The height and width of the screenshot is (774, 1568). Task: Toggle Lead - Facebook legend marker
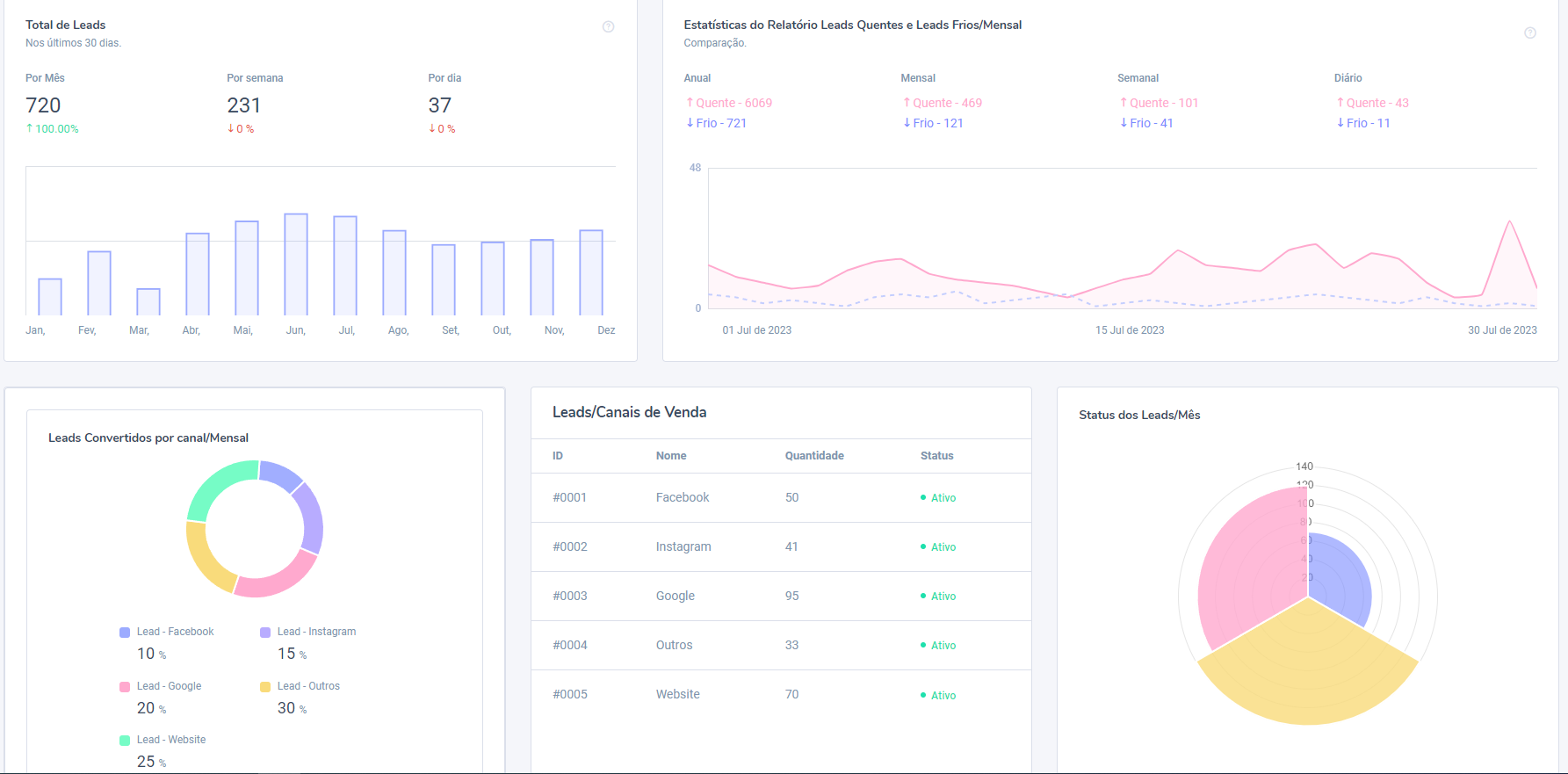125,633
